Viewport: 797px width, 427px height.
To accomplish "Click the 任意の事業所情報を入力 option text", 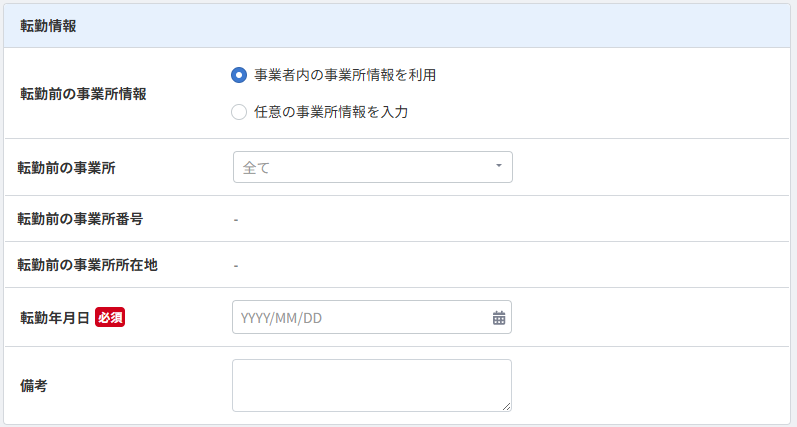I will tap(331, 112).
